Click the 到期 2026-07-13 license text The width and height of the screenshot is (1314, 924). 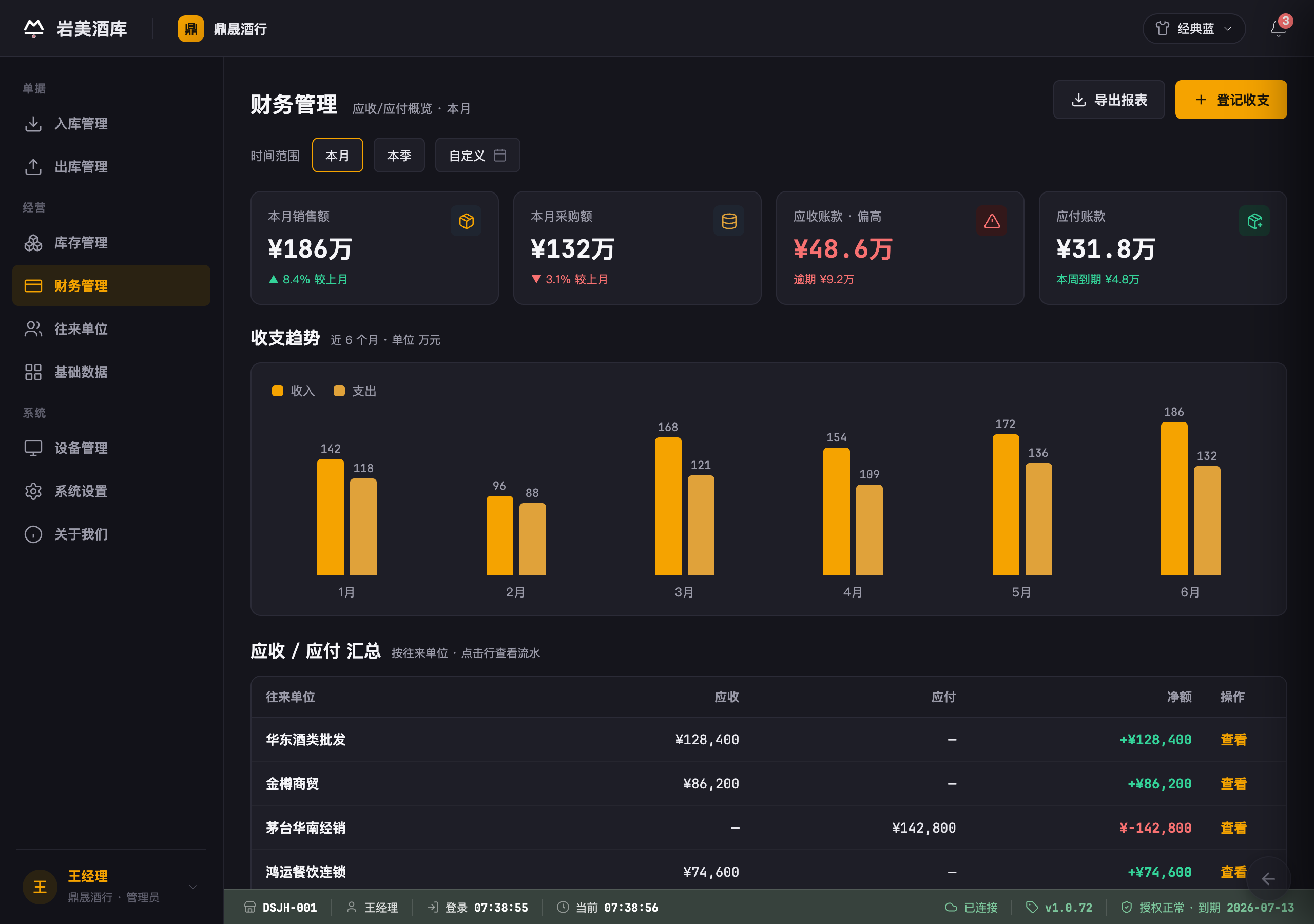click(1246, 908)
